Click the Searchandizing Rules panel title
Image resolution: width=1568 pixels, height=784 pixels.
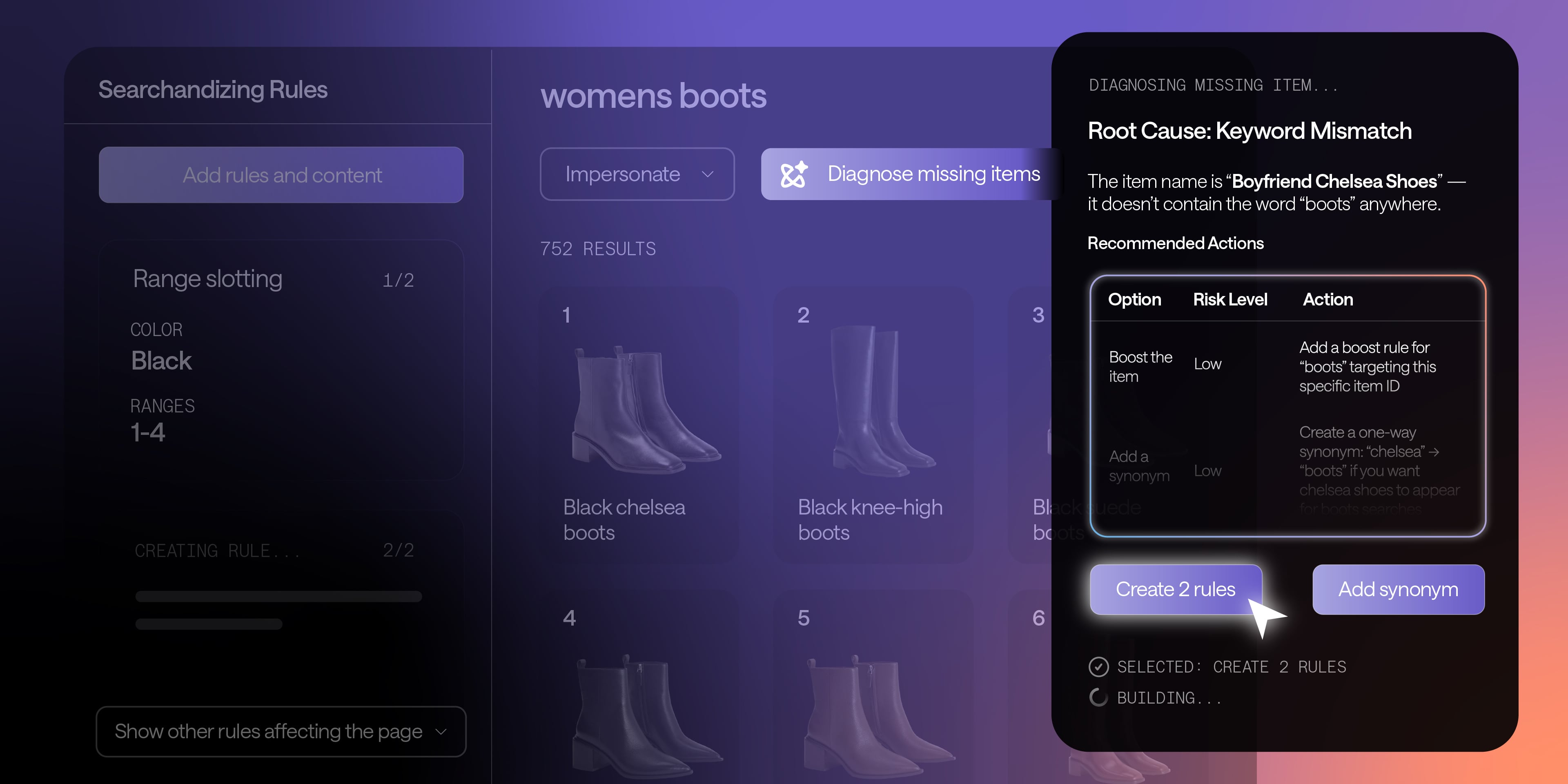pos(213,90)
